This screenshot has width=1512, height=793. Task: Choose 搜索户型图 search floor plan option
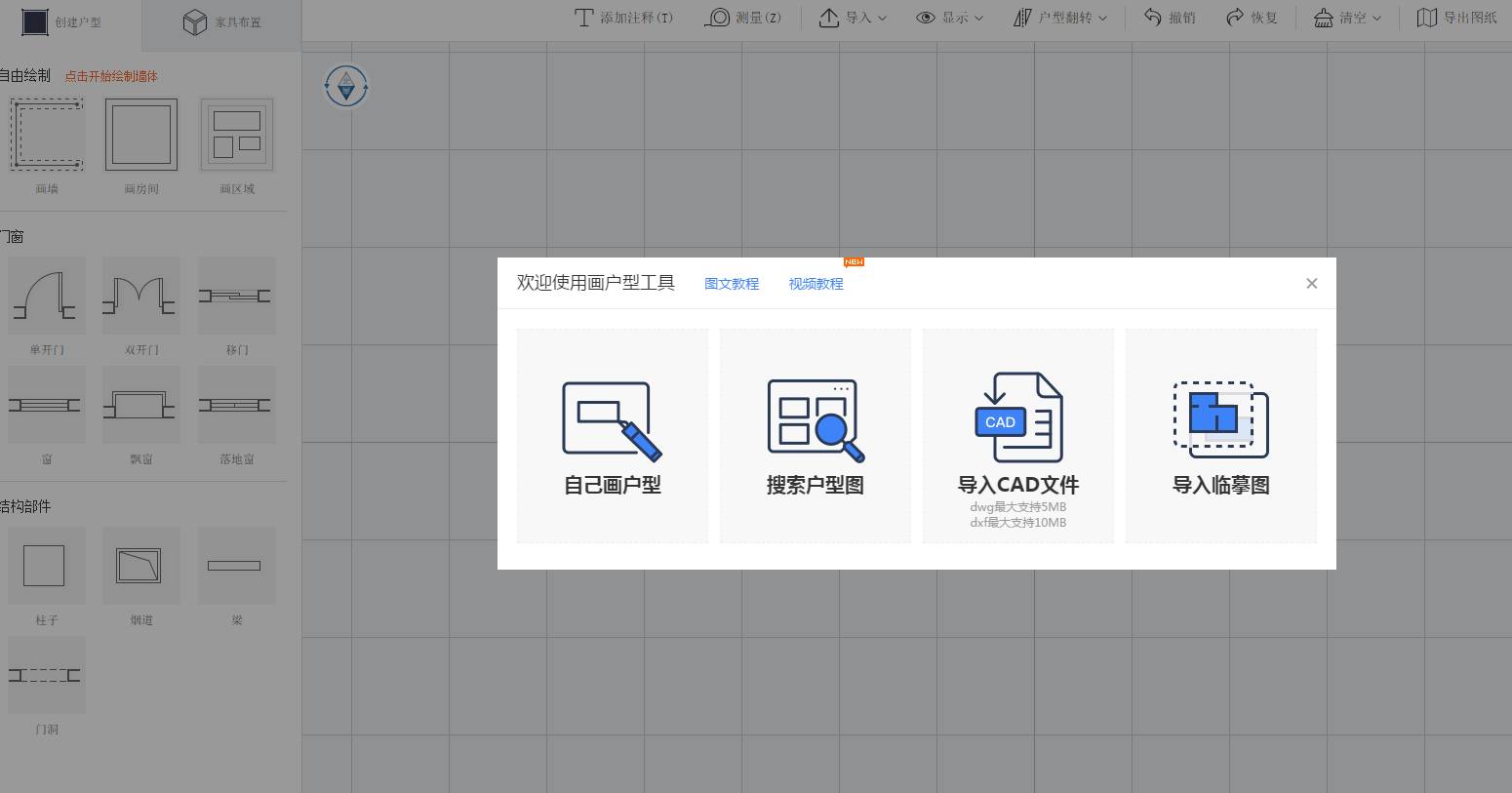816,436
